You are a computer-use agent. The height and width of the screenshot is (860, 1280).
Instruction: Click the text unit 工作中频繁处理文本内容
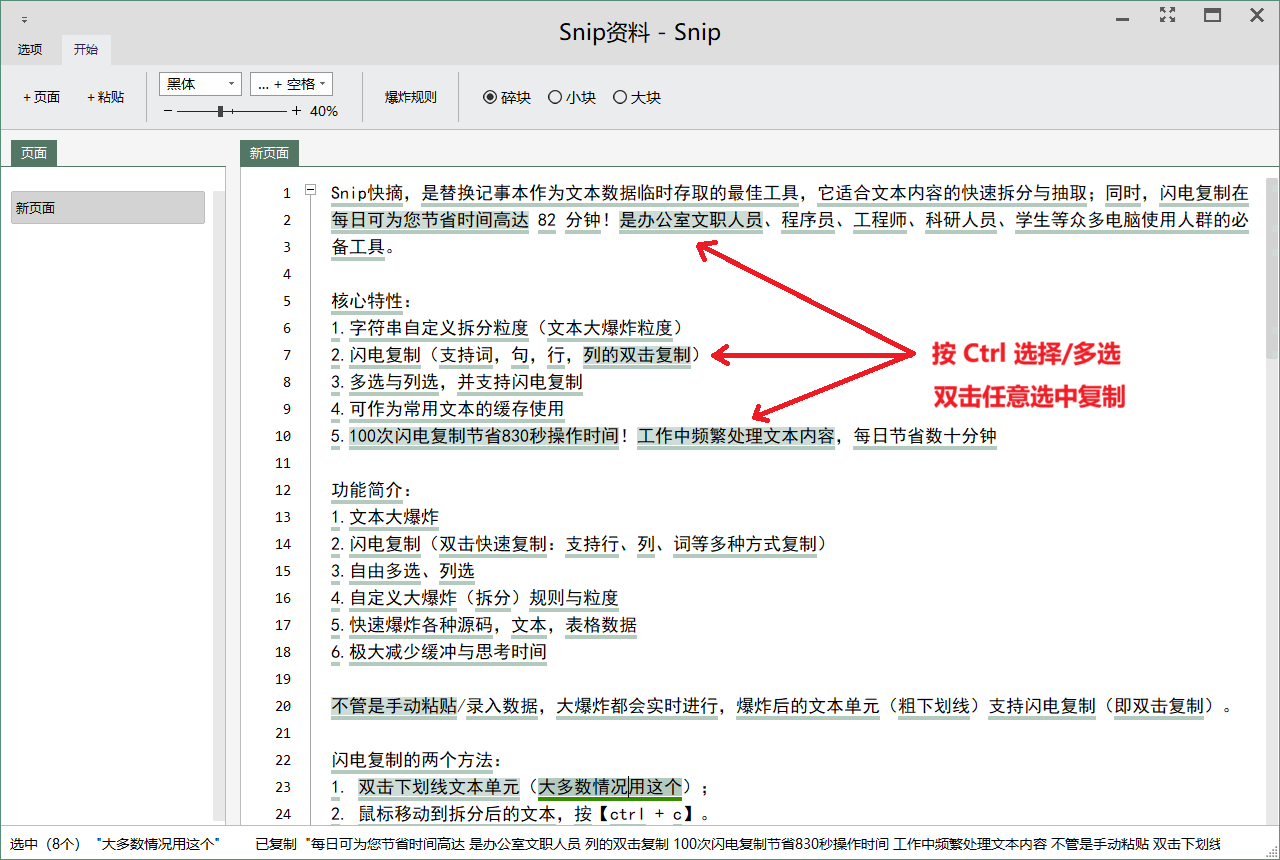[x=735, y=436]
